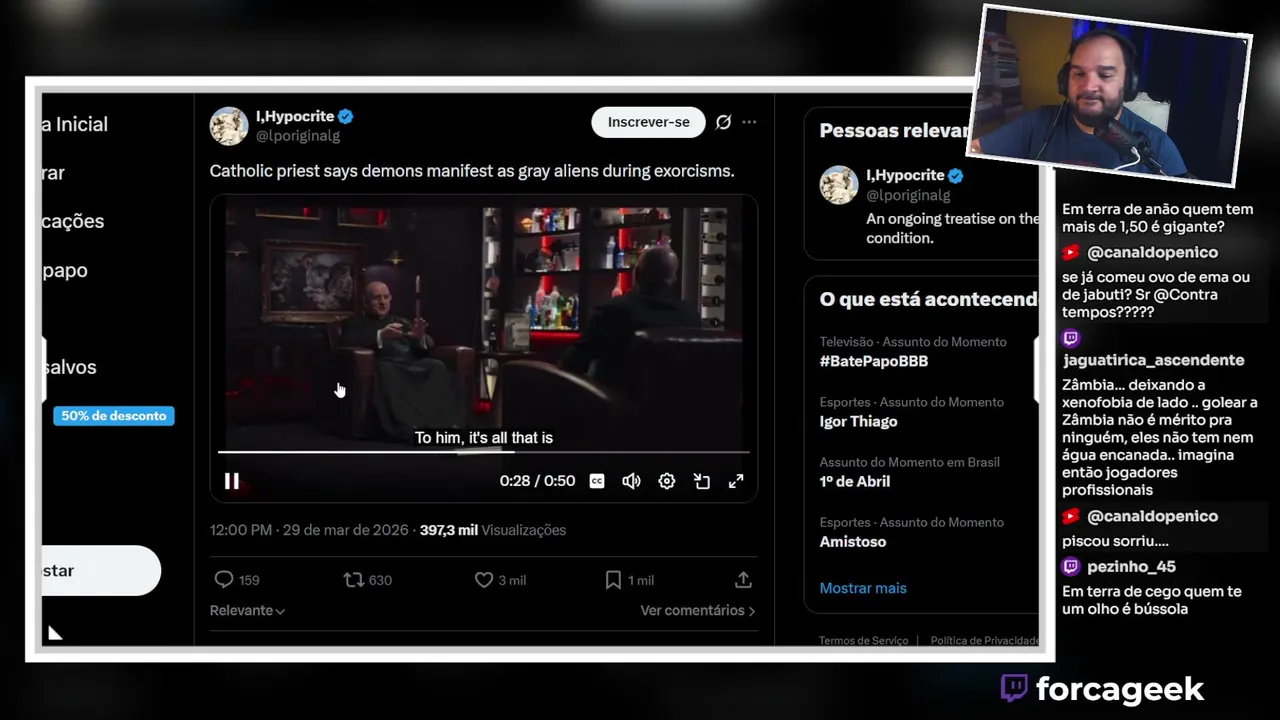The height and width of the screenshot is (720, 1280).
Task: Click the YouTube icon beside first @canaldopenico
Action: pos(1071,253)
